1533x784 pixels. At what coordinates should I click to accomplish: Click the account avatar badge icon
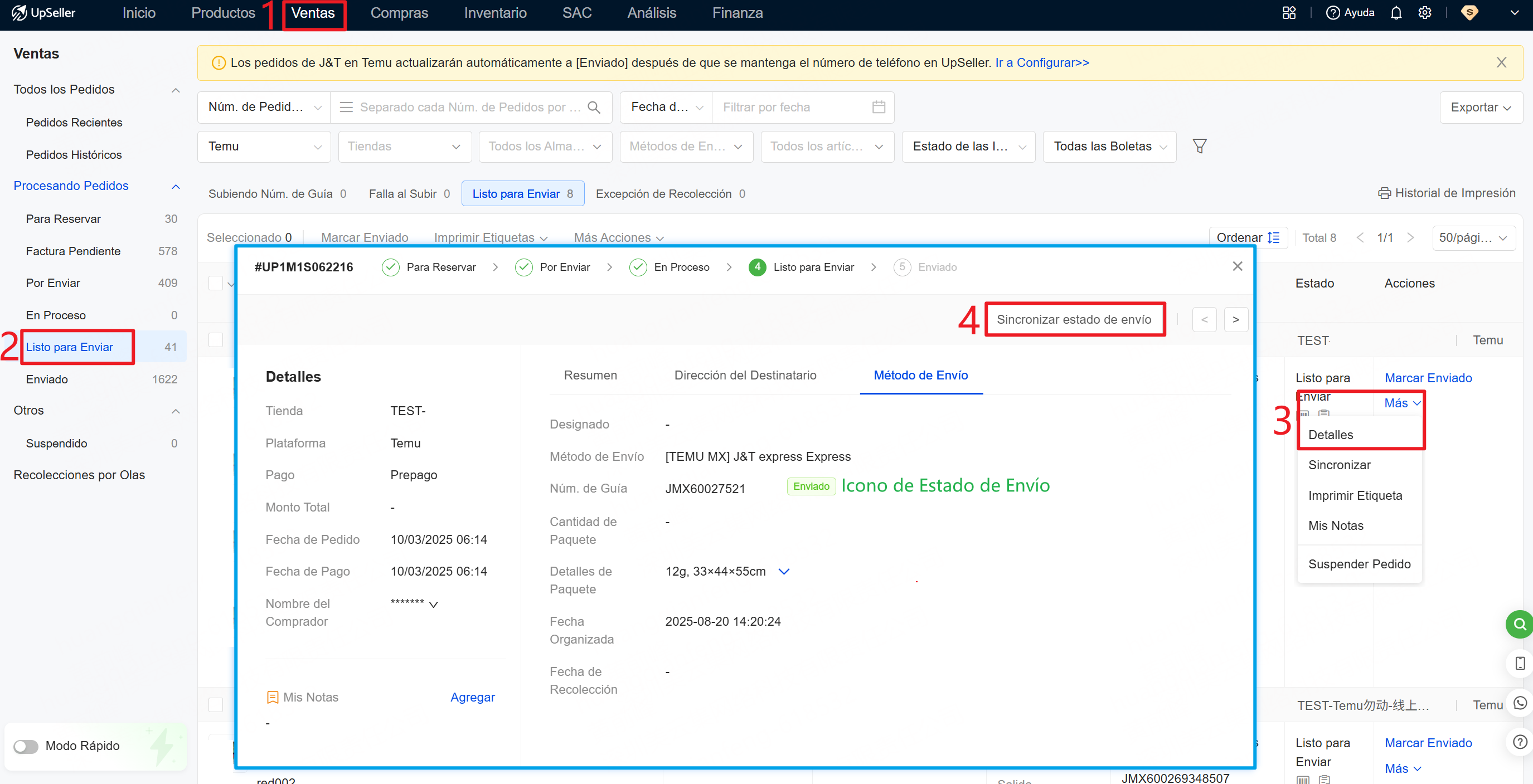pyautogui.click(x=1469, y=12)
